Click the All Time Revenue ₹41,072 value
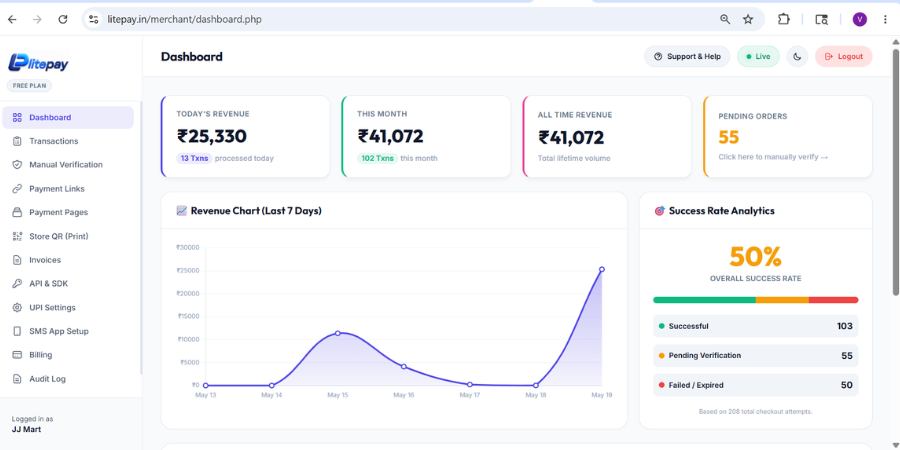This screenshot has width=900, height=450. pos(571,138)
